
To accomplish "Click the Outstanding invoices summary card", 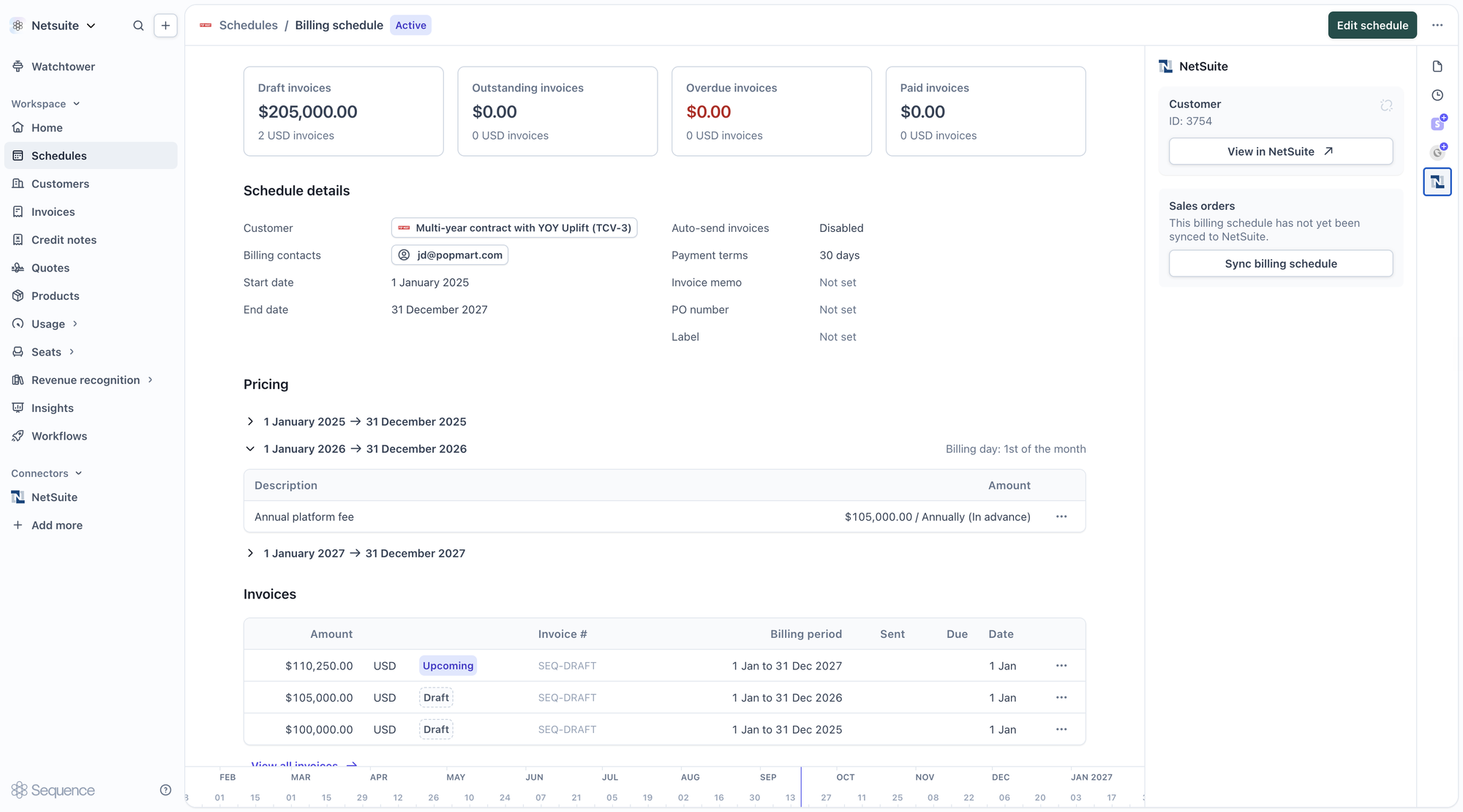I will click(x=557, y=111).
